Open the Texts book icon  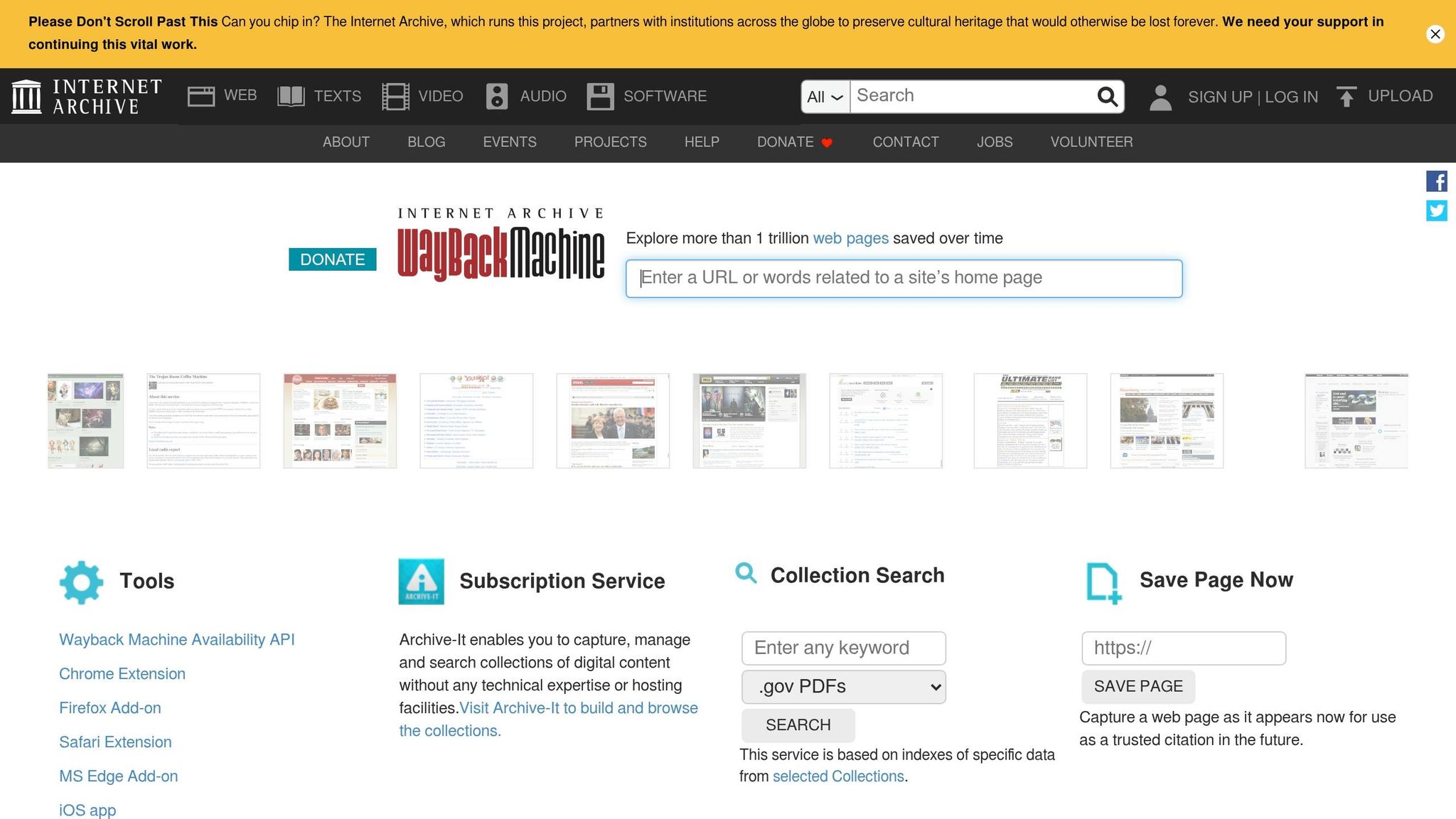tap(291, 96)
